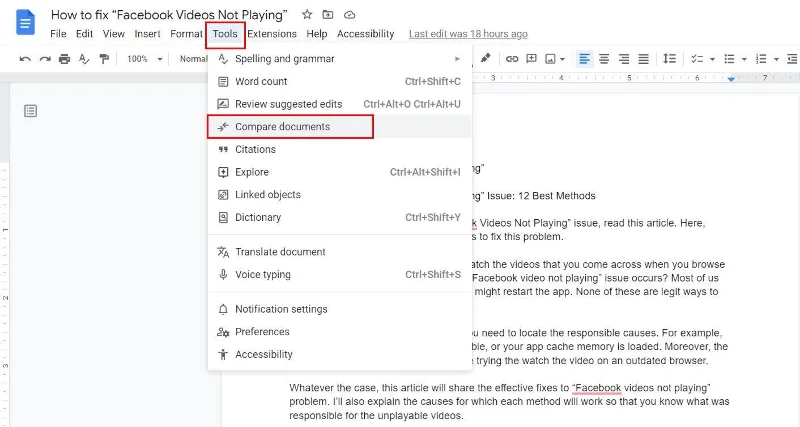
Task: Click the Insert link icon
Action: tap(512, 59)
